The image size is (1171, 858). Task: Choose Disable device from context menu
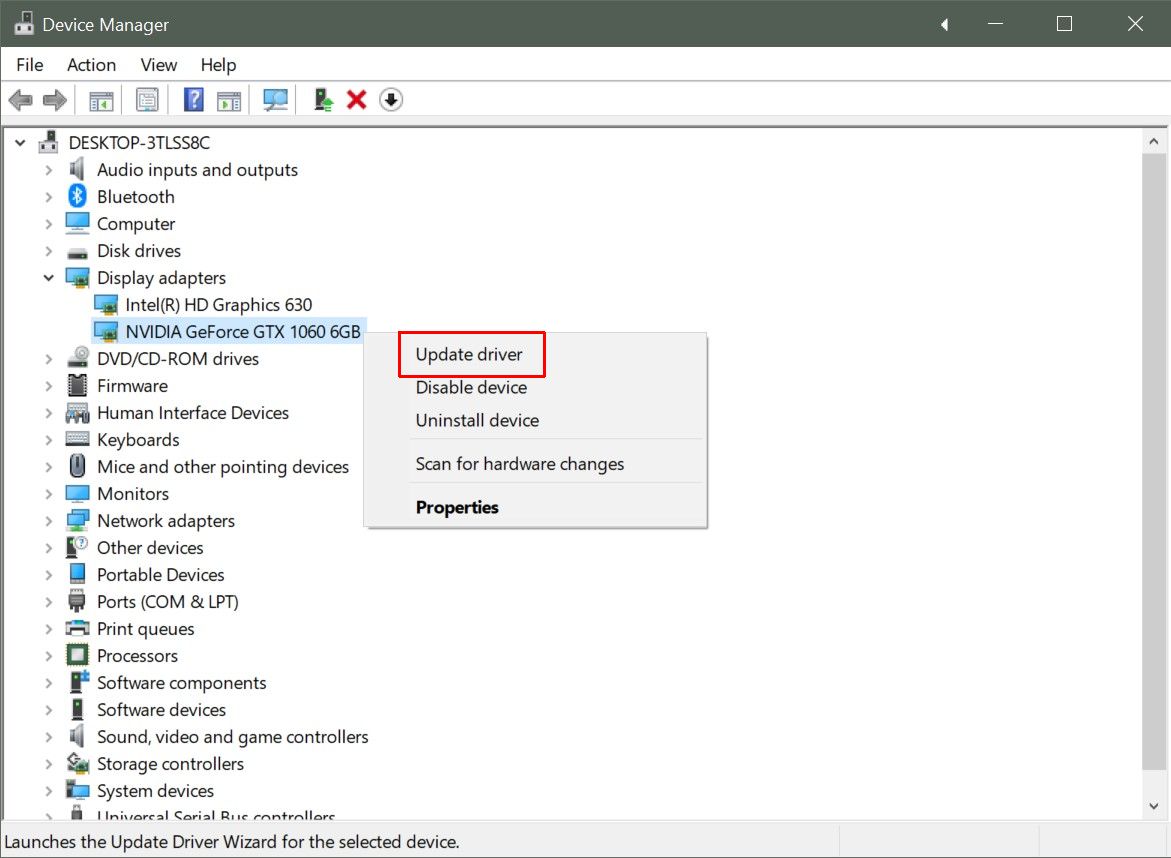pyautogui.click(x=471, y=388)
